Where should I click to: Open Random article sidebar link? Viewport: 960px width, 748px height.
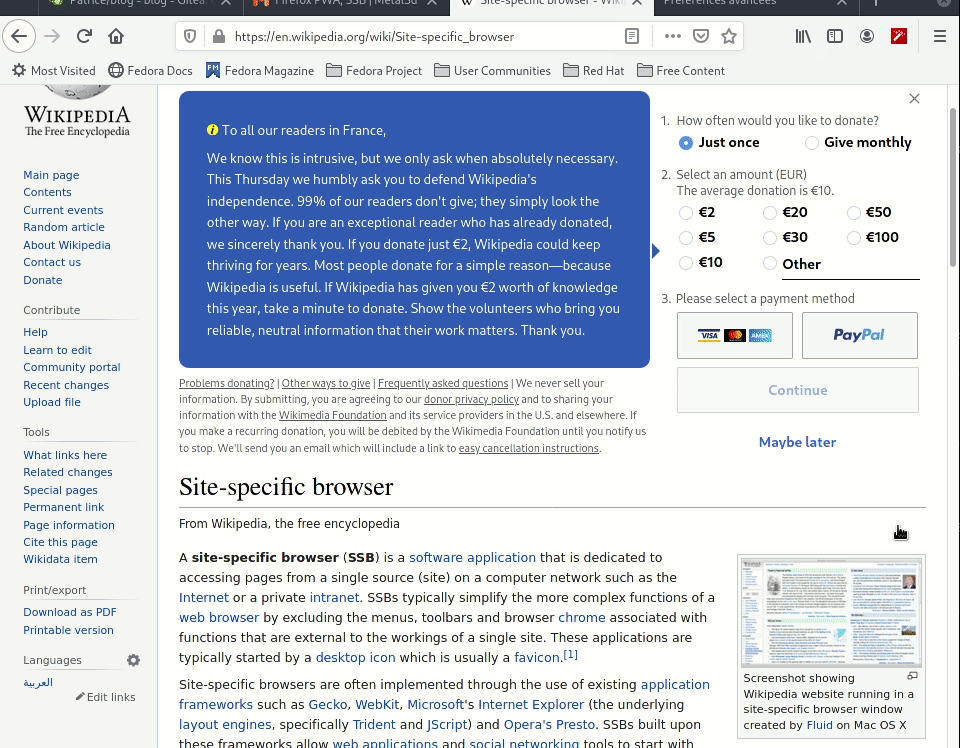64,227
